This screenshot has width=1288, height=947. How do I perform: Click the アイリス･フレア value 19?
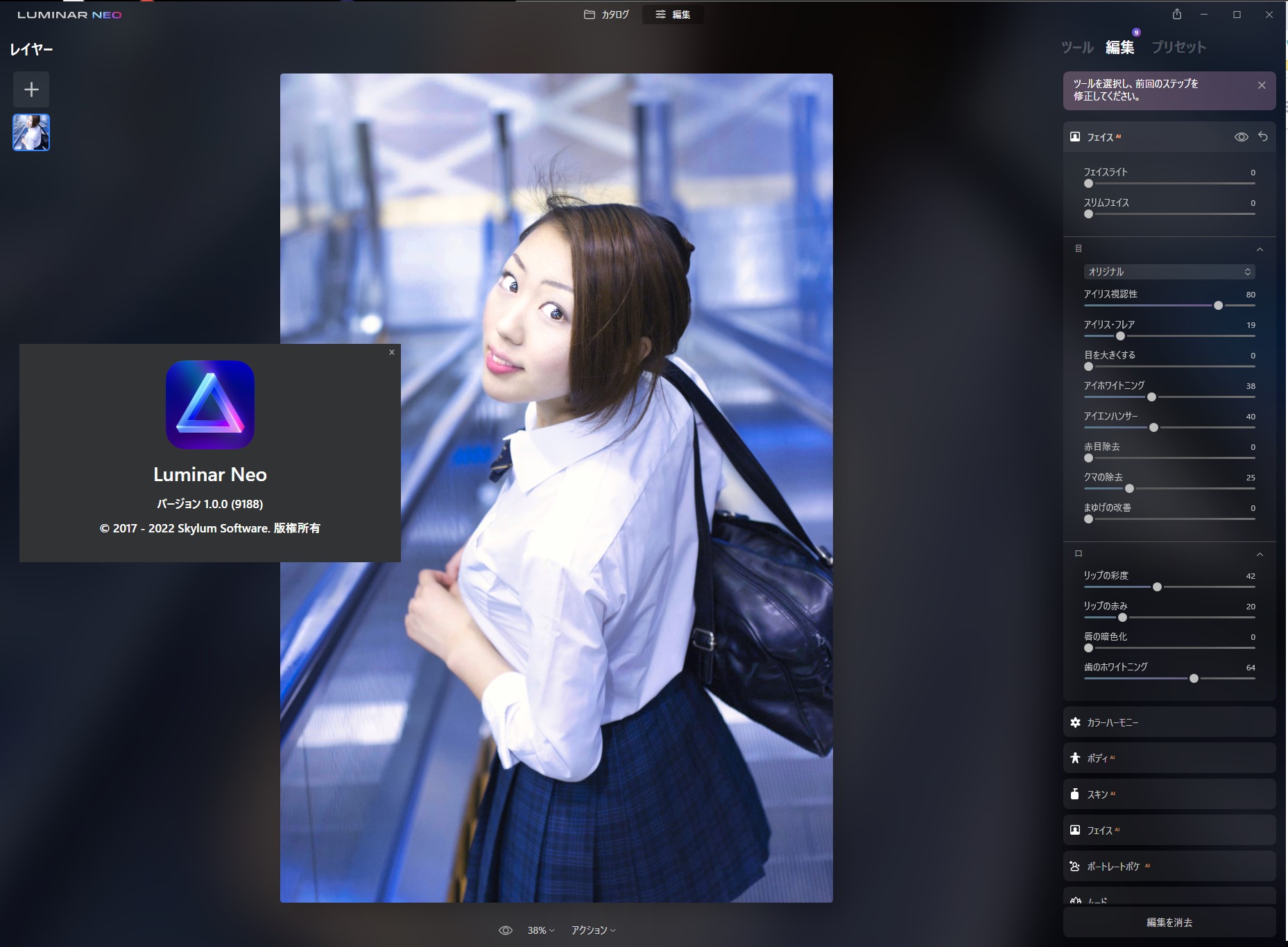click(x=1251, y=325)
